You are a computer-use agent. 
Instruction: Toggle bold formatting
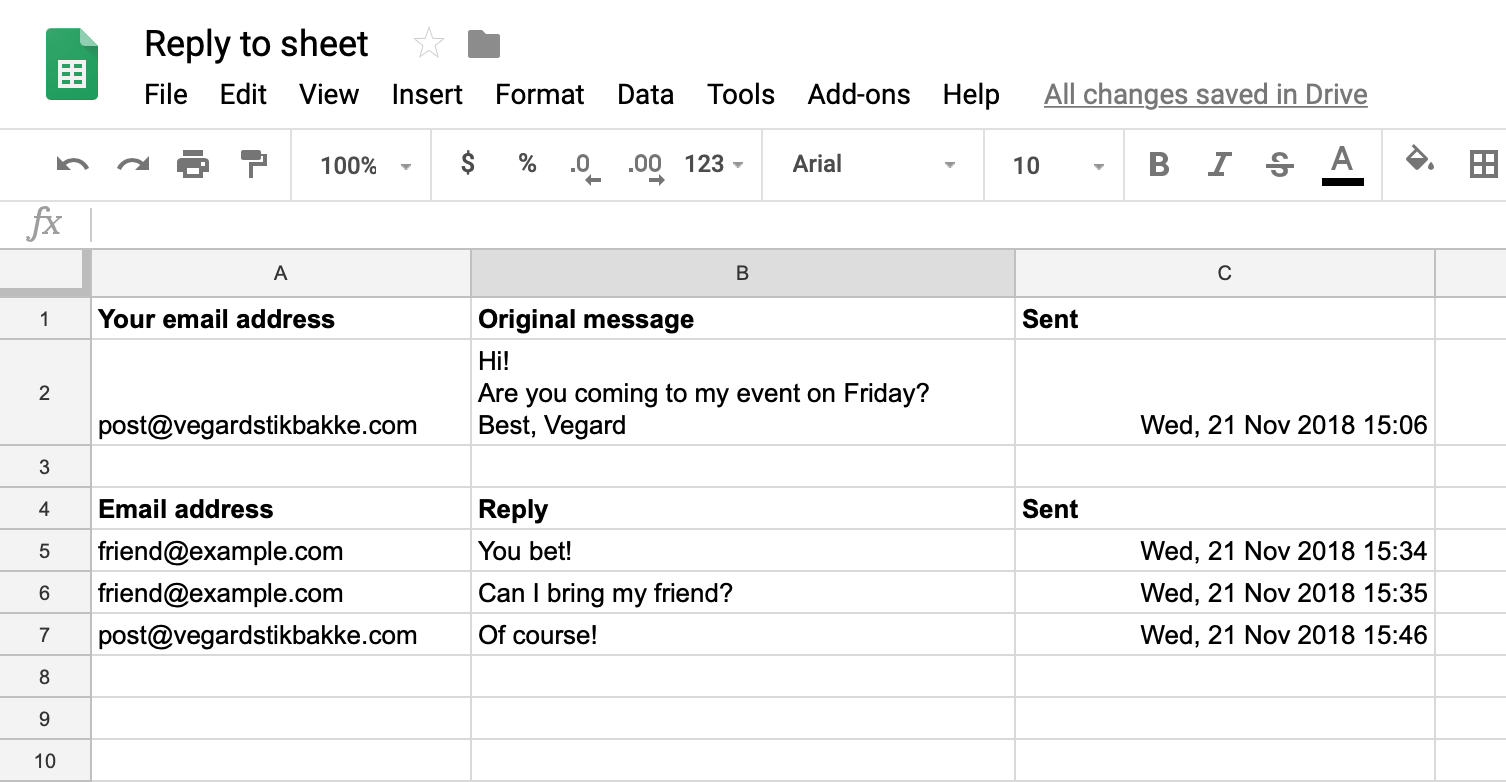pyautogui.click(x=1159, y=165)
